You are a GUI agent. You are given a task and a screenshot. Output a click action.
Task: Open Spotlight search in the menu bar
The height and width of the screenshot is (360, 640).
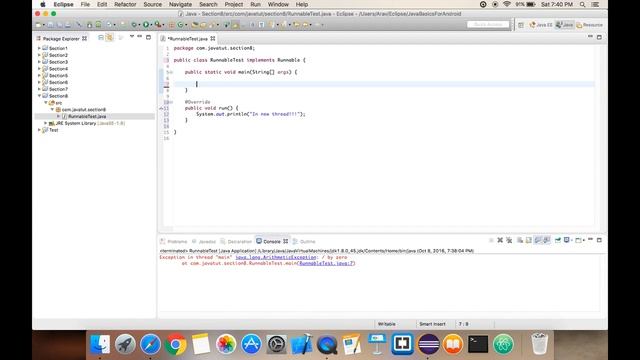(x=582, y=4)
